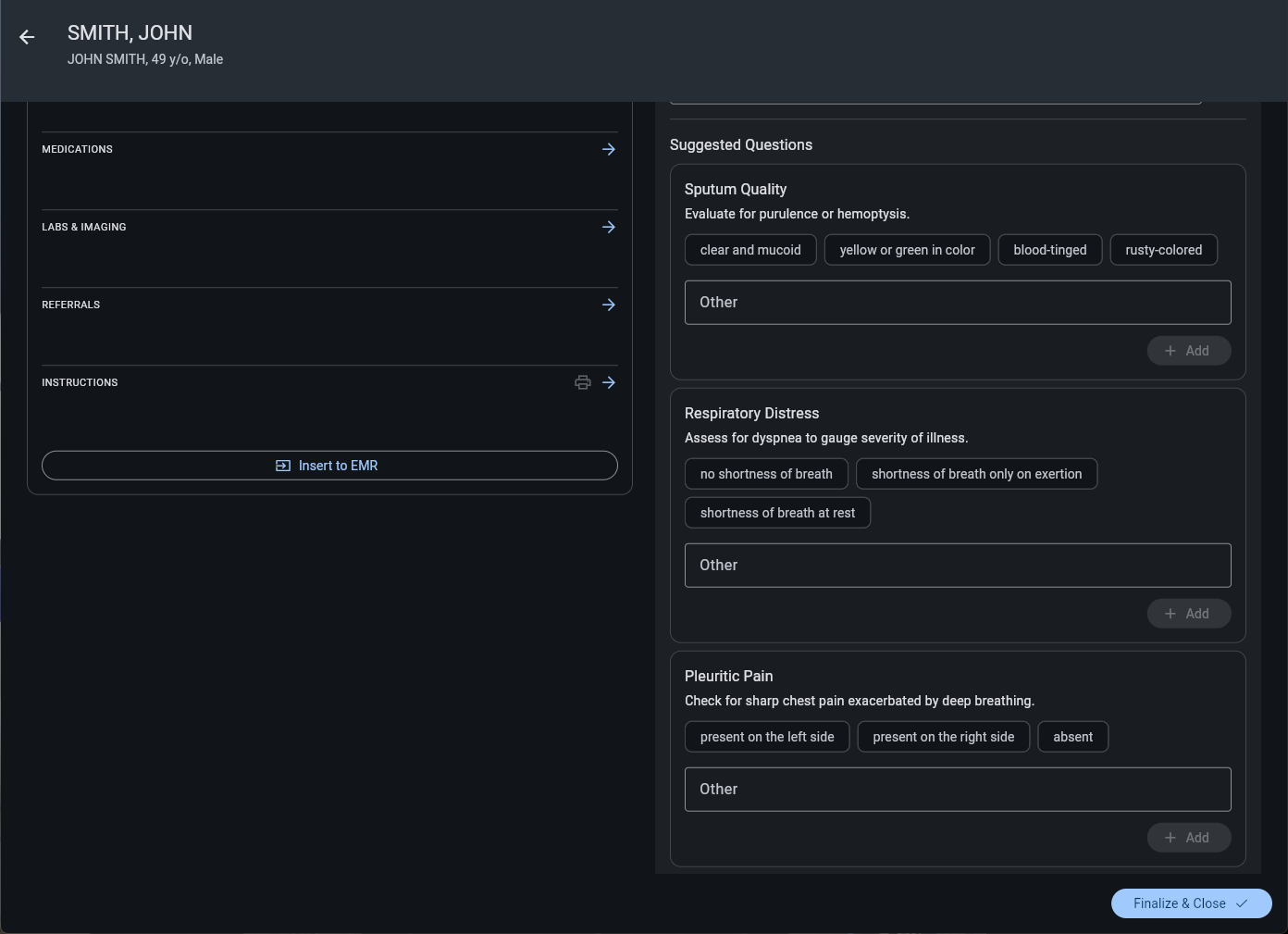Image resolution: width=1288 pixels, height=934 pixels.
Task: Click Add button under Pleuritic Pain
Action: click(1188, 838)
